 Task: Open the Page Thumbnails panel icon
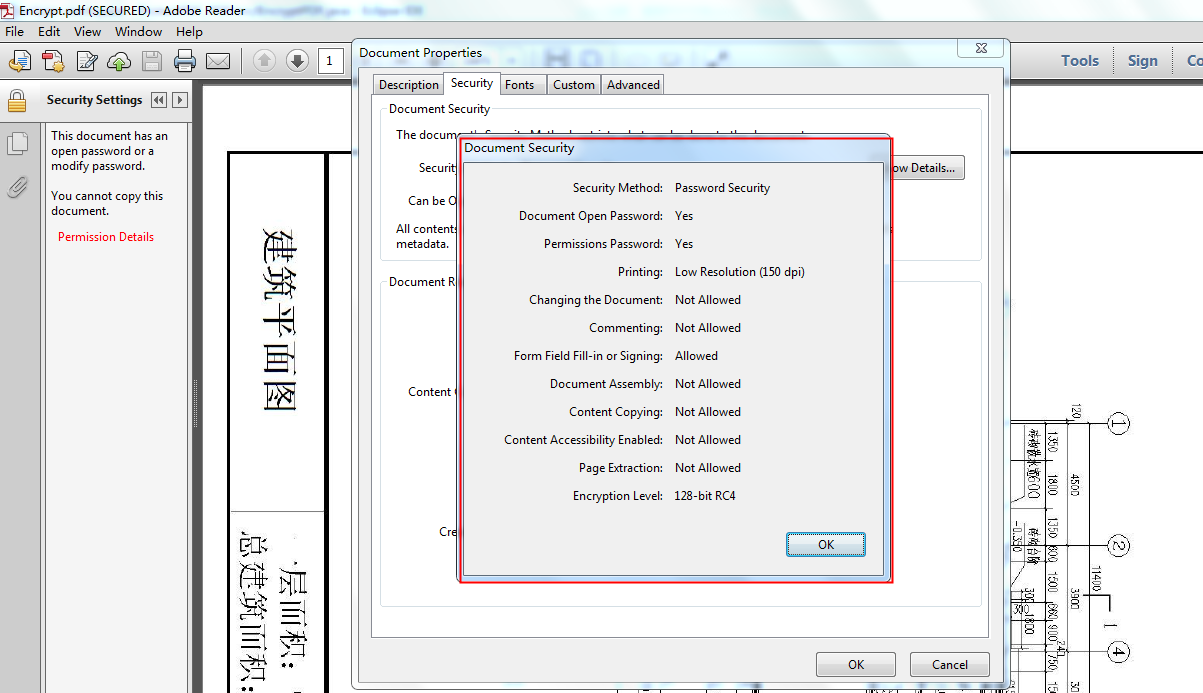pos(17,144)
